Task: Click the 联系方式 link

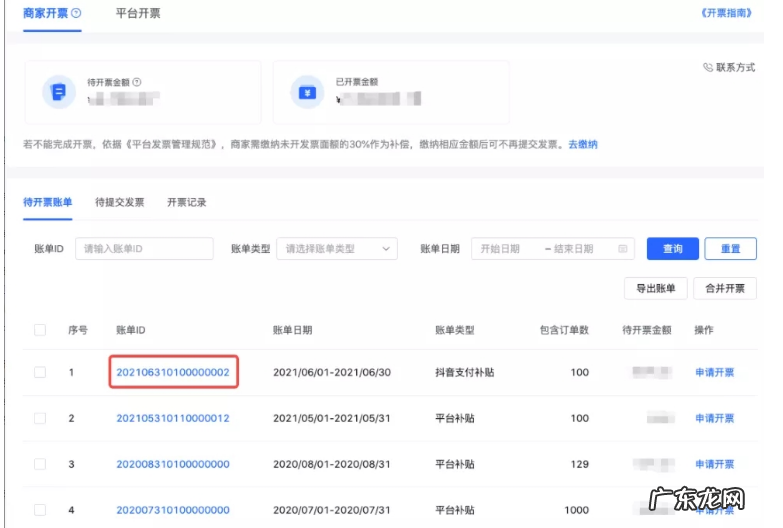Action: point(735,67)
